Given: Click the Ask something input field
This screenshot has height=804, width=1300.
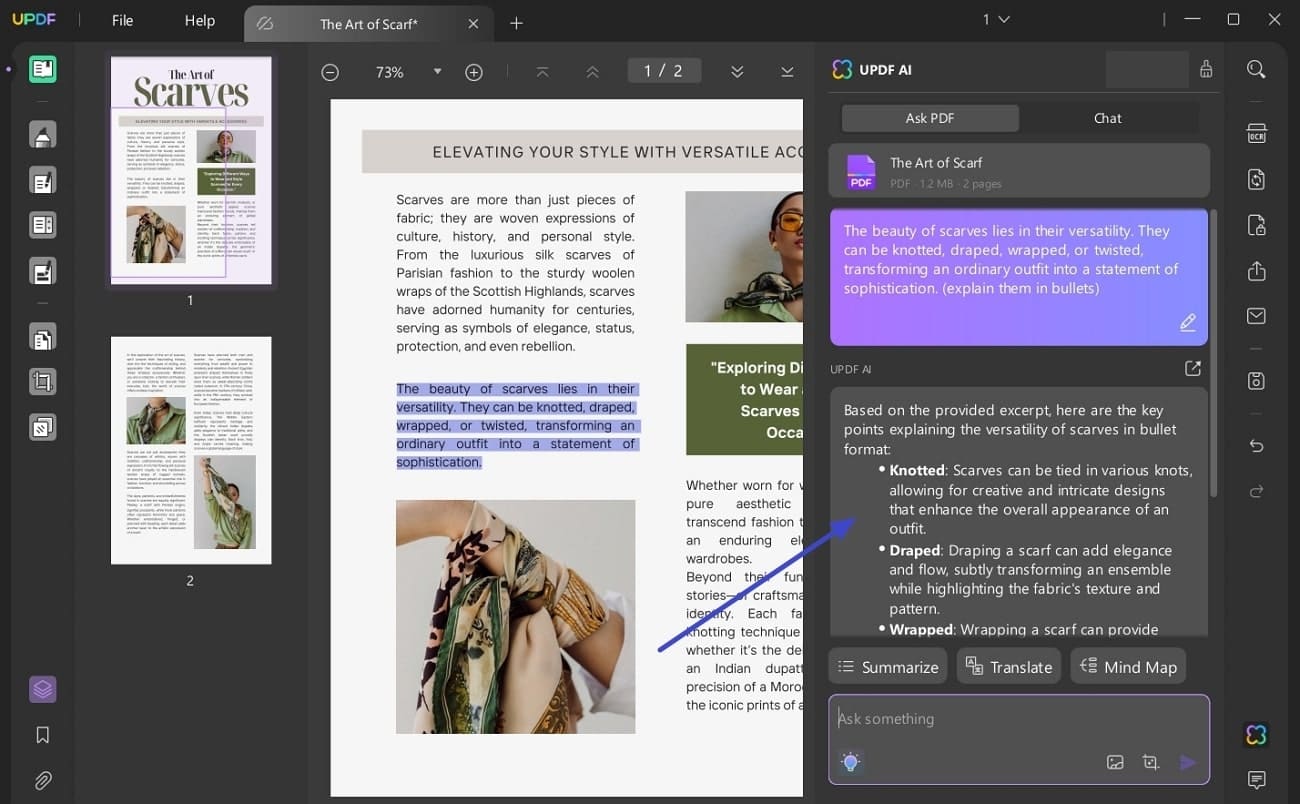Looking at the screenshot, I should 1000,718.
